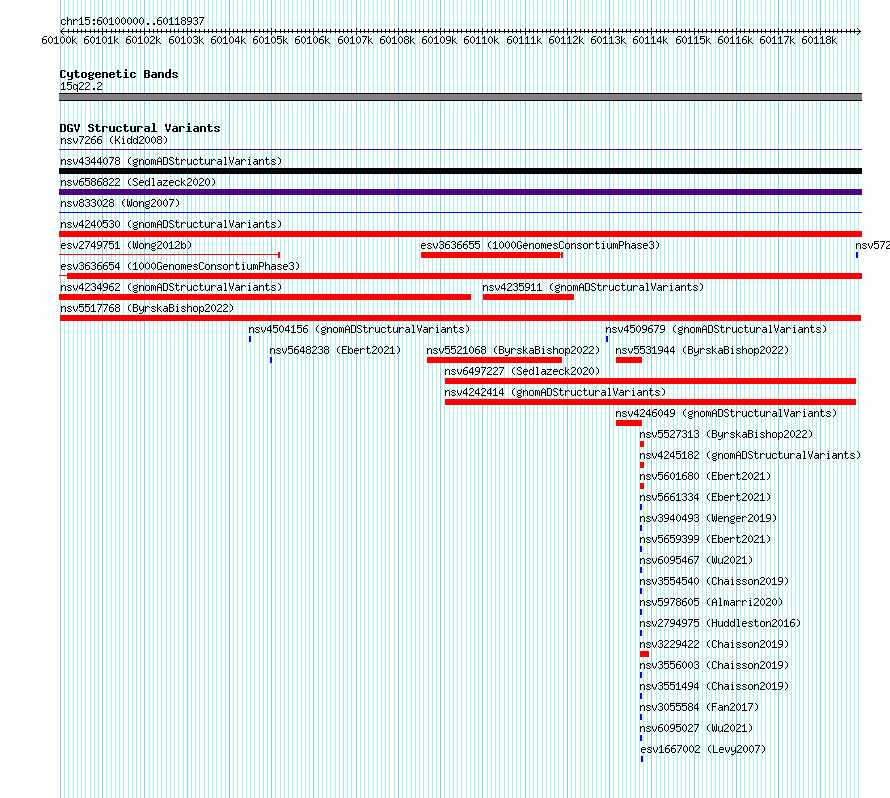Viewport: 890px width, 798px height.
Task: Click the red nsv4242414 variant bar
Action: 650,402
